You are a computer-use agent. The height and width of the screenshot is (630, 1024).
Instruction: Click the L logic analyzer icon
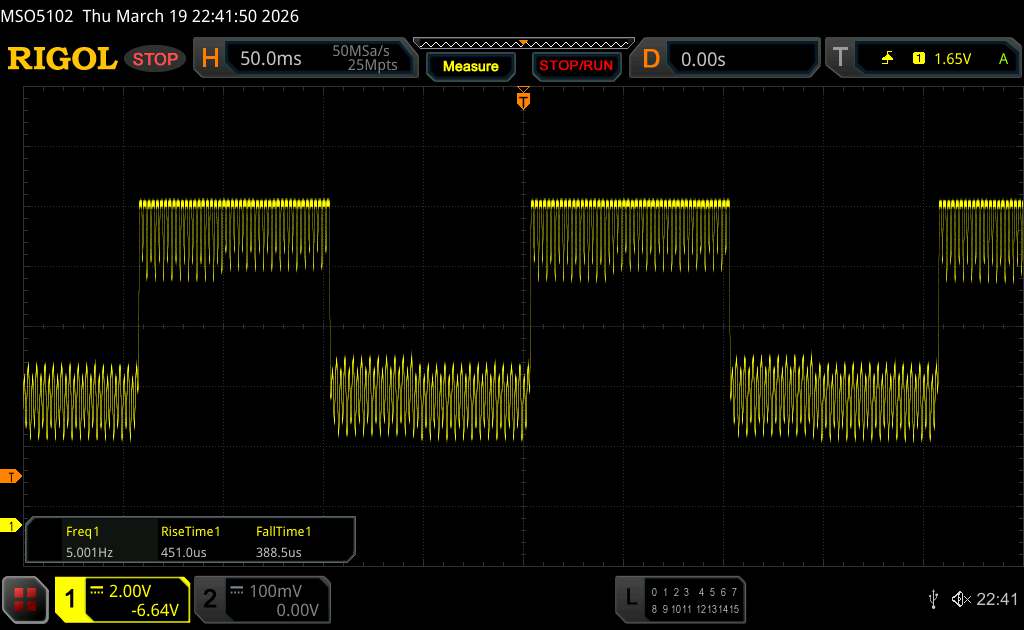click(x=630, y=598)
